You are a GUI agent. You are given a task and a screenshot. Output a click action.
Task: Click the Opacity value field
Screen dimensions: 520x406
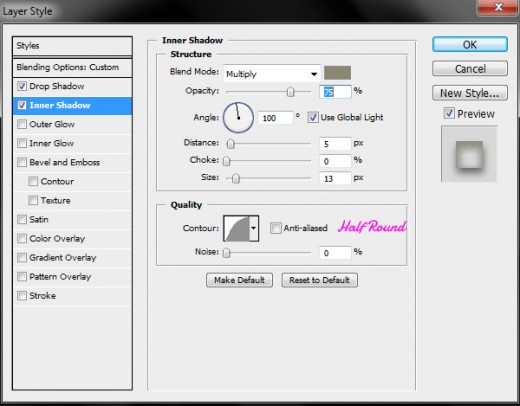click(x=335, y=92)
